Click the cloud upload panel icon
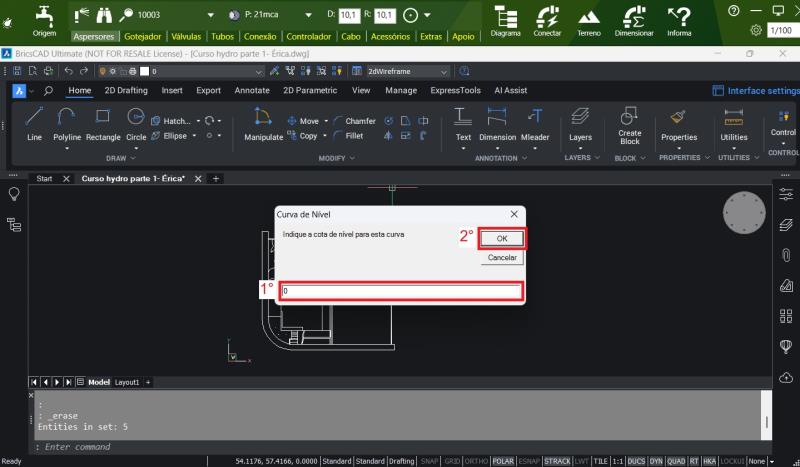The width and height of the screenshot is (800, 467). click(786, 378)
